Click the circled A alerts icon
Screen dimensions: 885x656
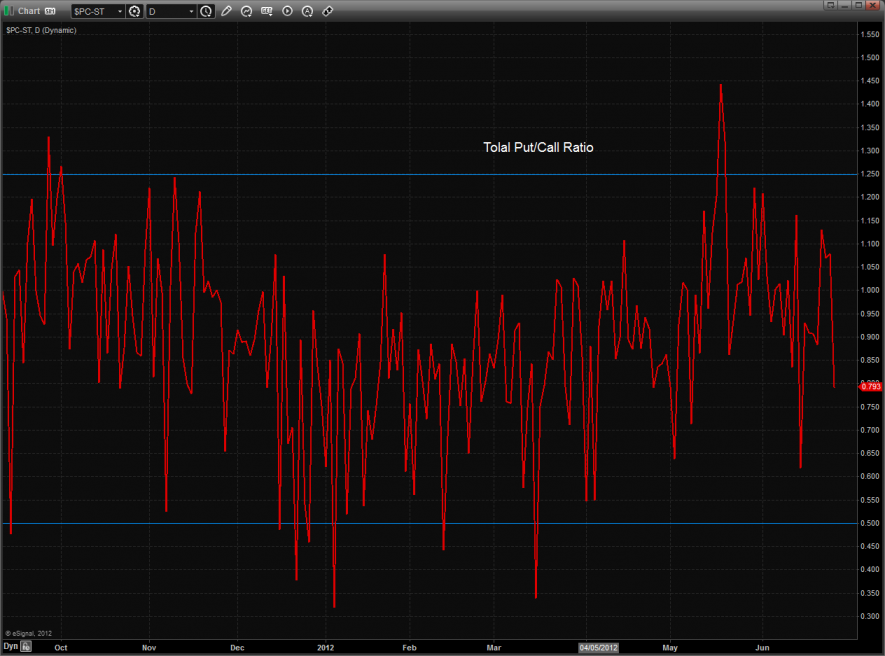coord(308,11)
